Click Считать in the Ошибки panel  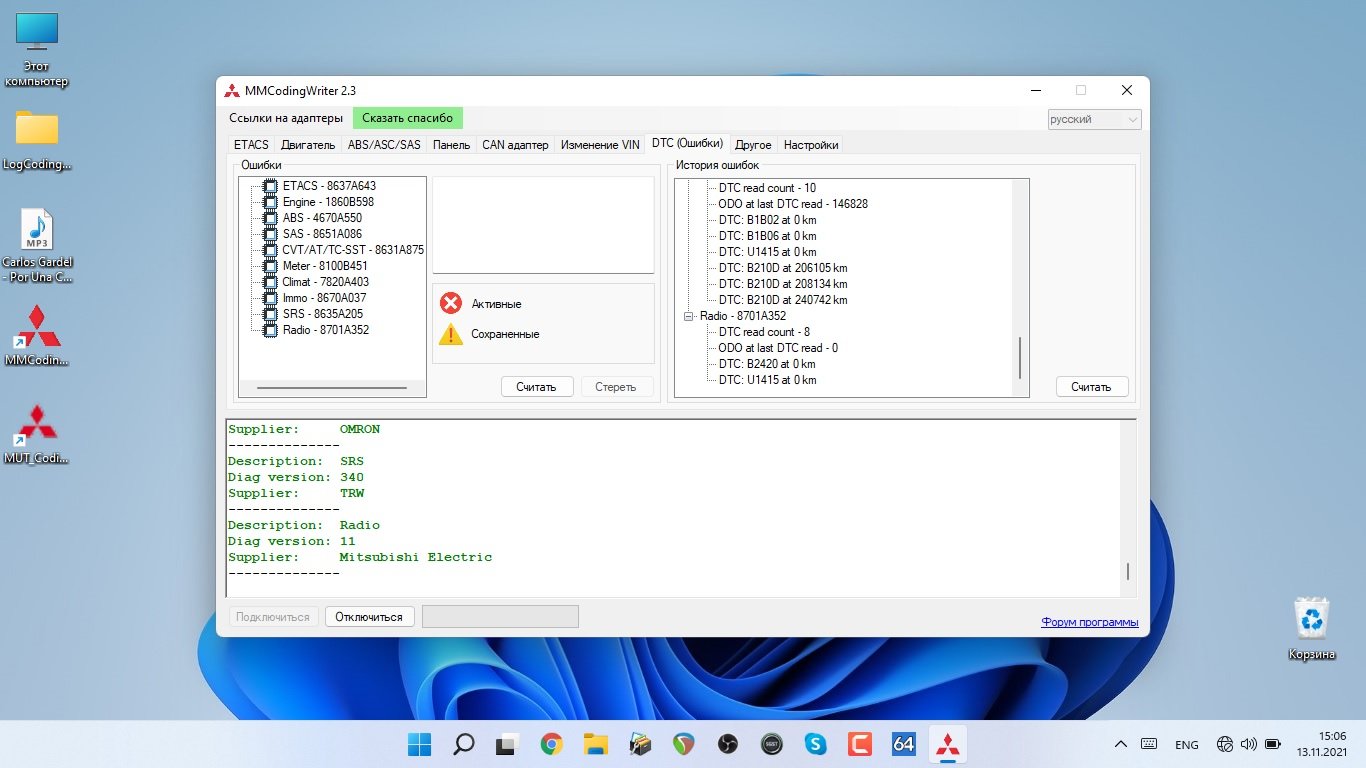coord(536,387)
